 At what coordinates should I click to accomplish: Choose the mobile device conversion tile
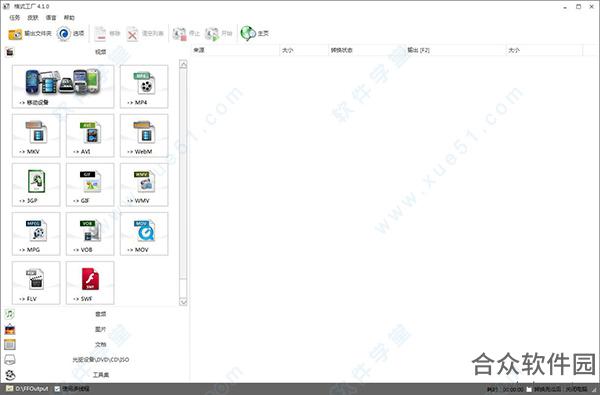tap(63, 87)
